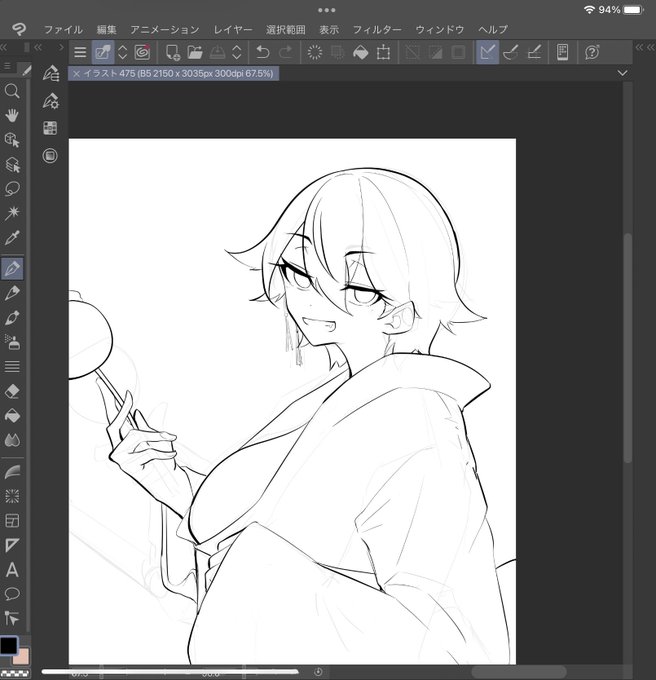Open the フィルター menu
Screen dimensions: 656x680
pyautogui.click(x=377, y=29)
